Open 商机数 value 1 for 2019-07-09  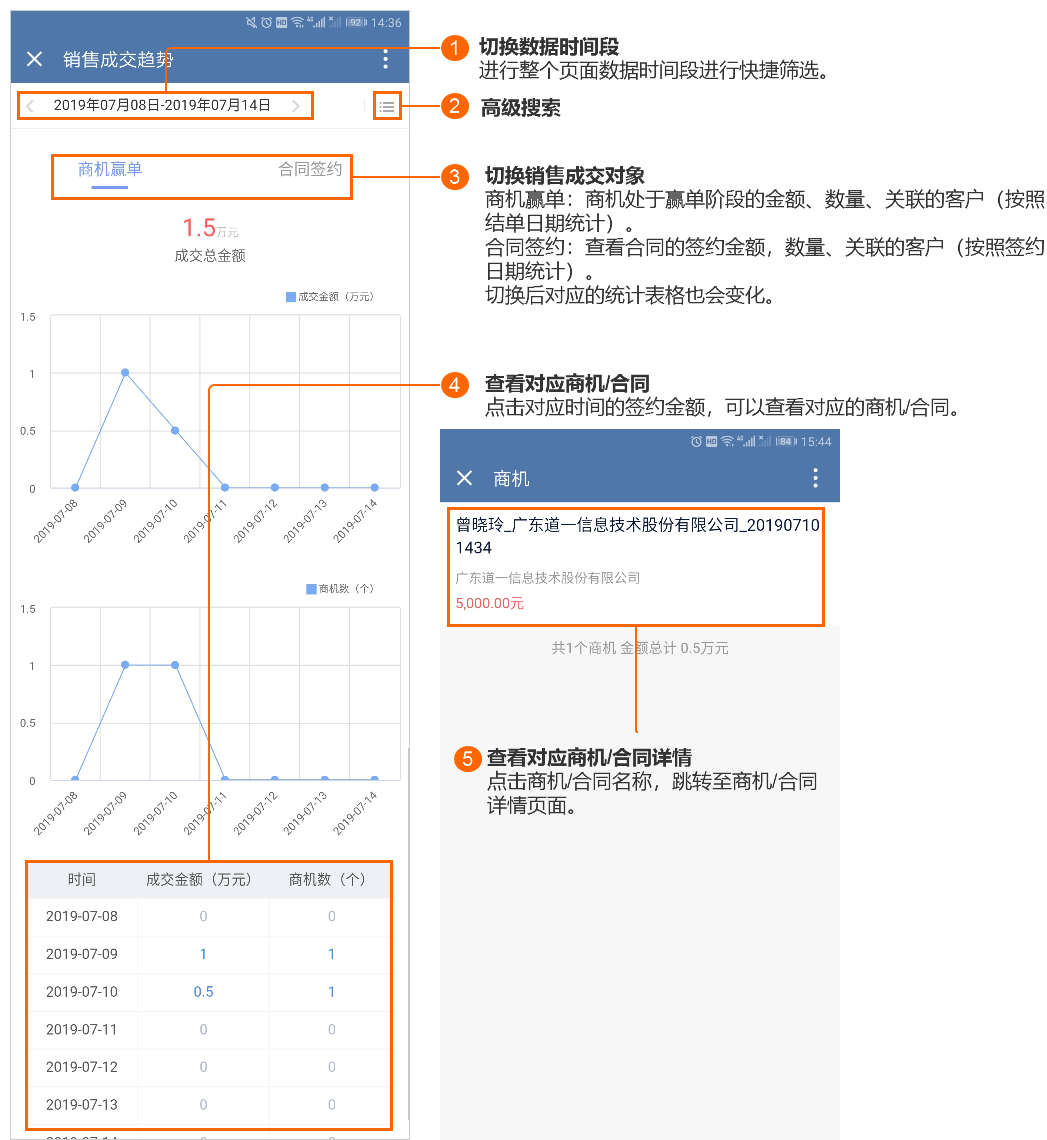[x=332, y=954]
